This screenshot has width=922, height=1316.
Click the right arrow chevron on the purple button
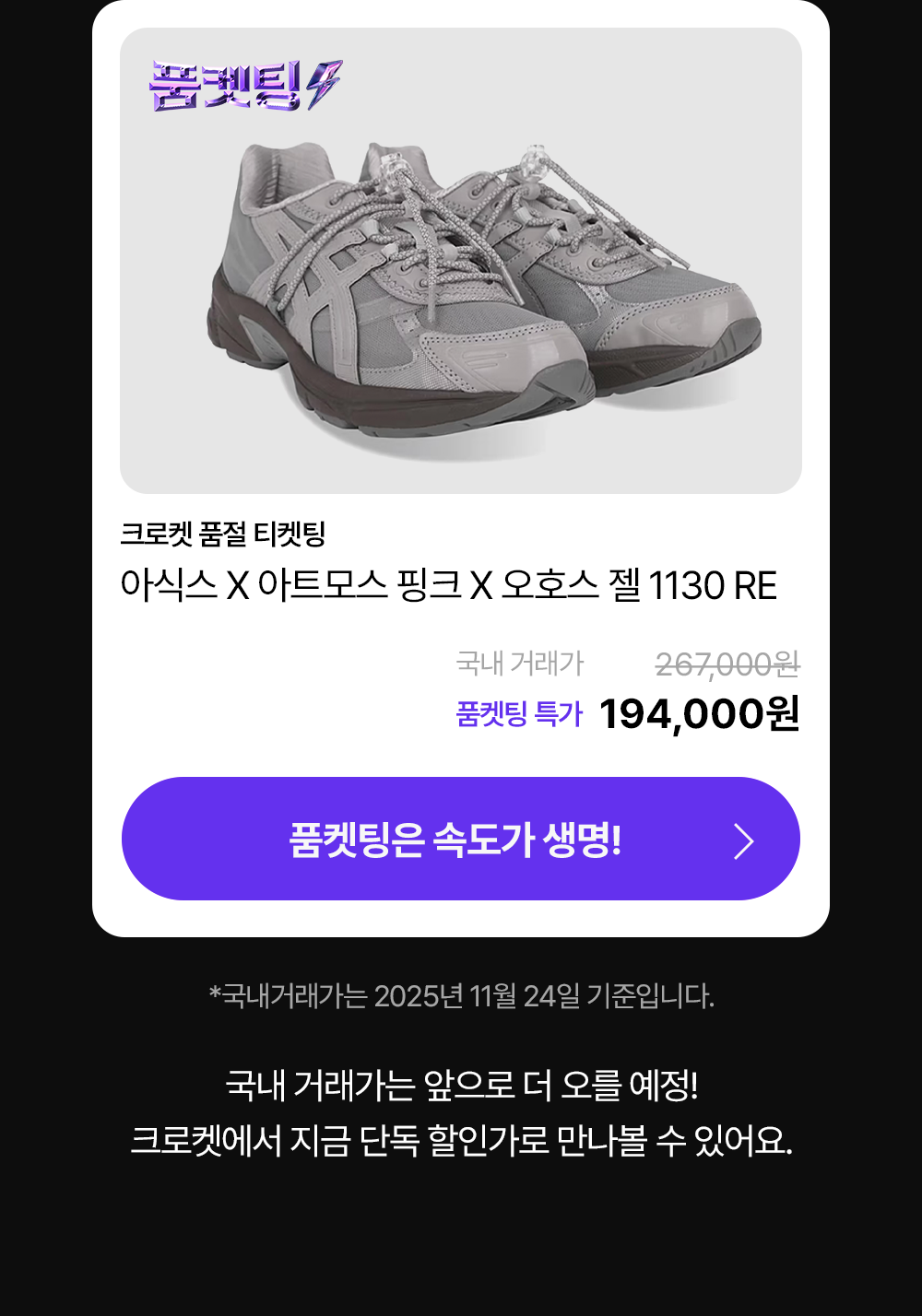[x=743, y=840]
